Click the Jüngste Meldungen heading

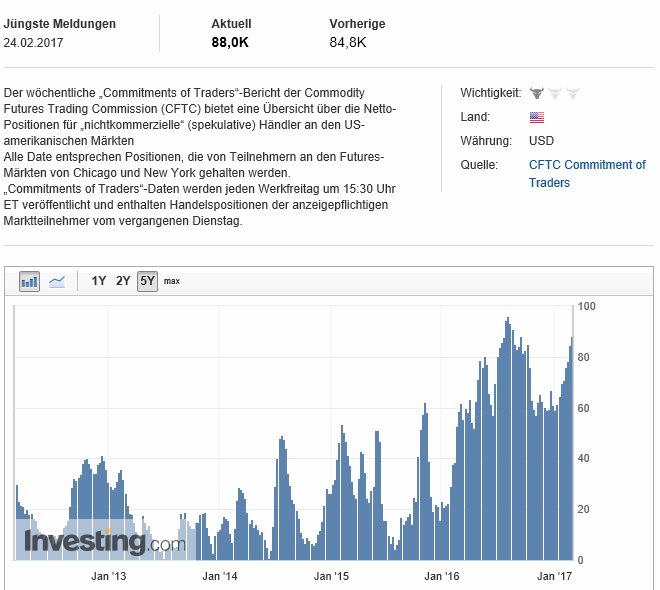pos(60,24)
